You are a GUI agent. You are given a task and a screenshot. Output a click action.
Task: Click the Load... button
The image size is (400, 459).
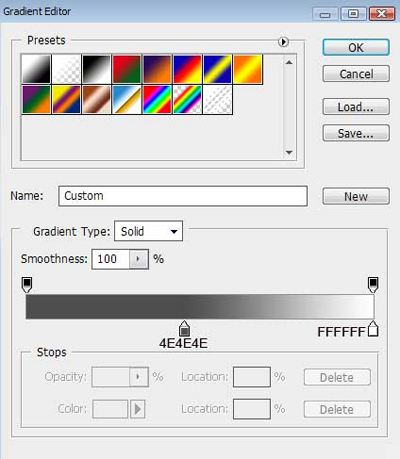[356, 107]
